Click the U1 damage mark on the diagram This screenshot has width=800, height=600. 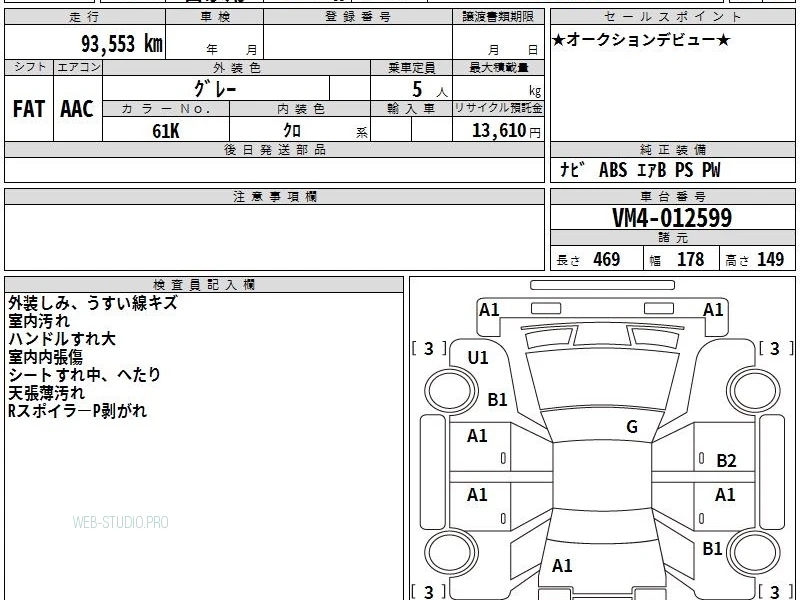click(478, 358)
